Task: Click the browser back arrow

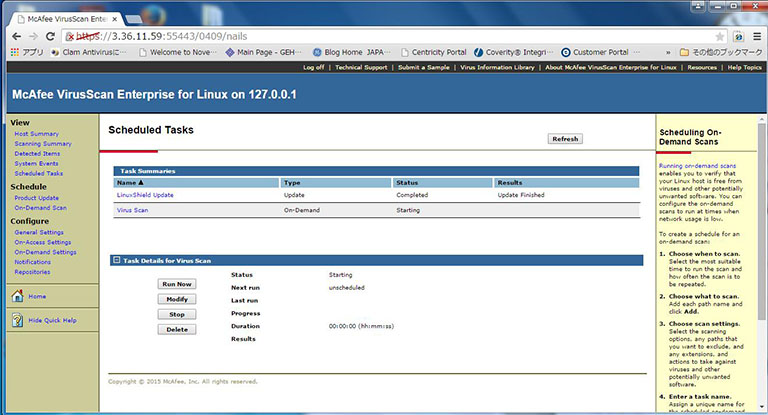Action: tap(17, 34)
